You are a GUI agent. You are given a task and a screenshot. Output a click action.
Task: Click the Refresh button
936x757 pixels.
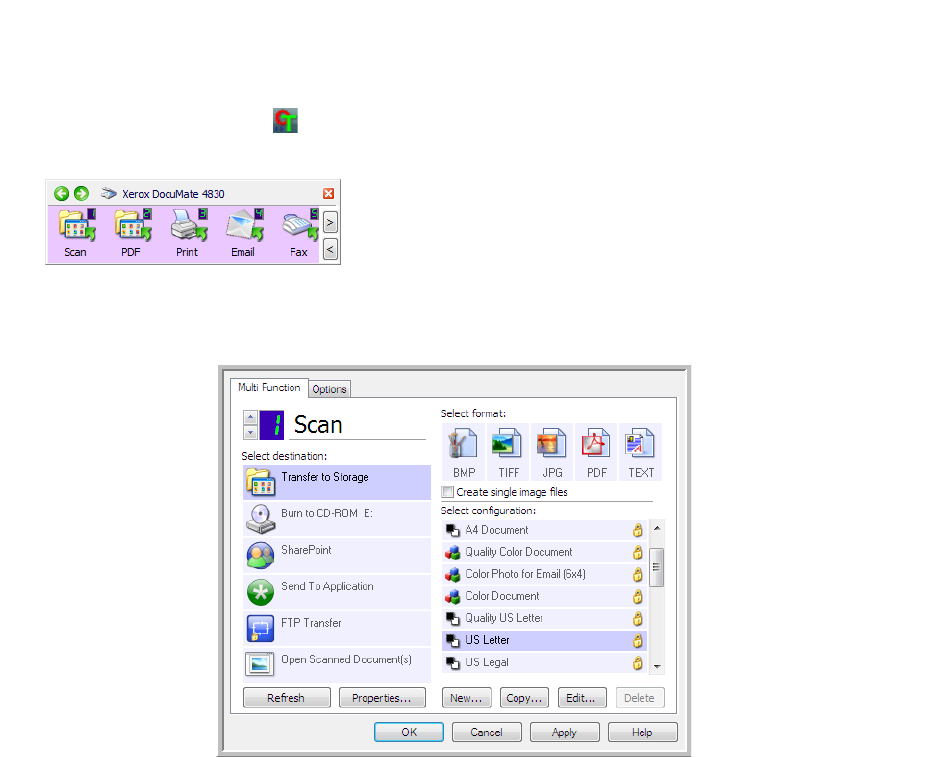pos(287,698)
